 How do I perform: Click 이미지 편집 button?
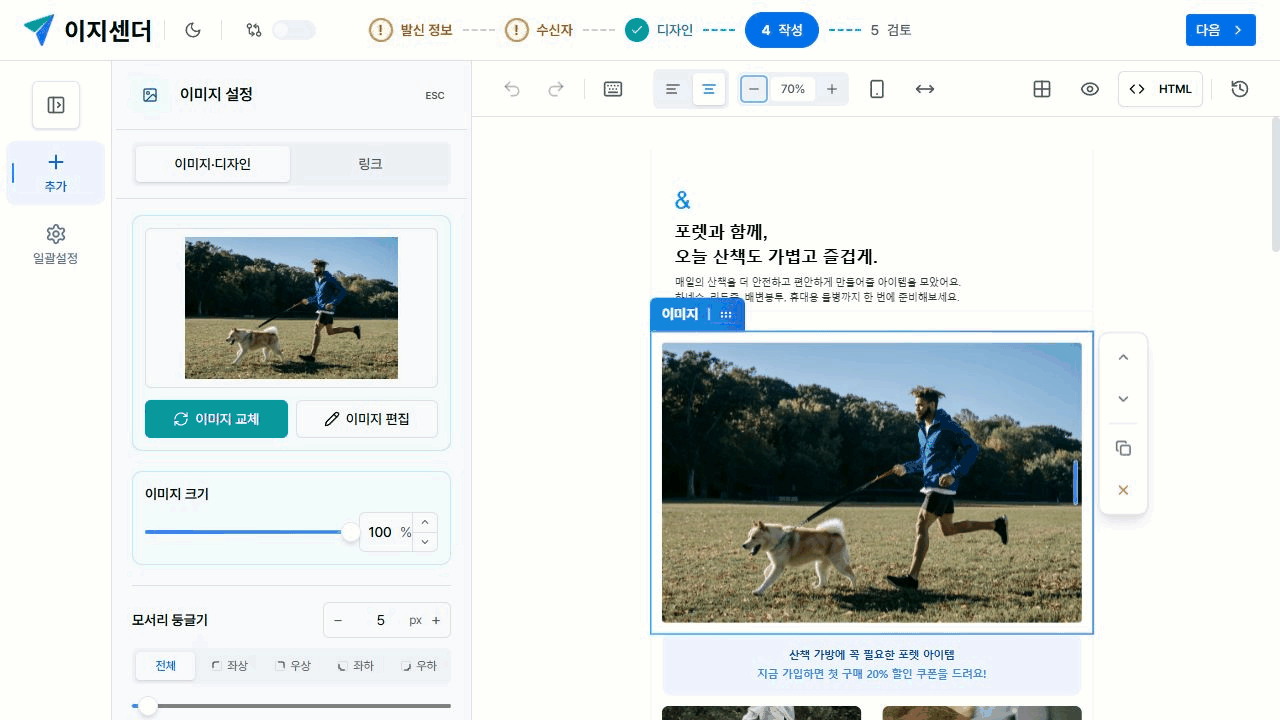click(367, 419)
